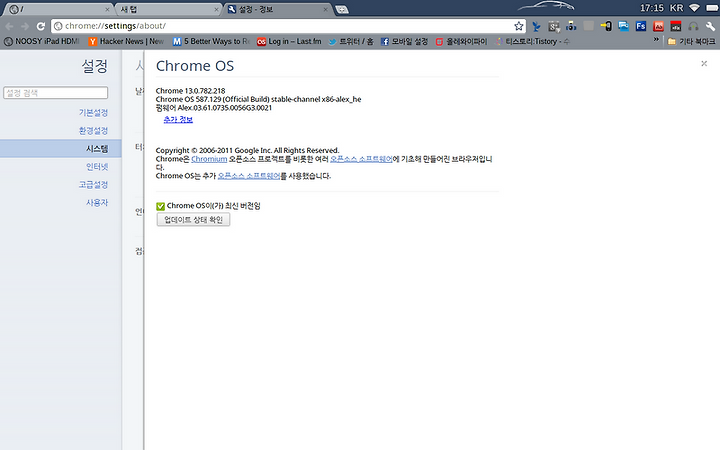The image size is (720, 450).
Task: Click the xfx extension icon
Action: click(x=675, y=26)
